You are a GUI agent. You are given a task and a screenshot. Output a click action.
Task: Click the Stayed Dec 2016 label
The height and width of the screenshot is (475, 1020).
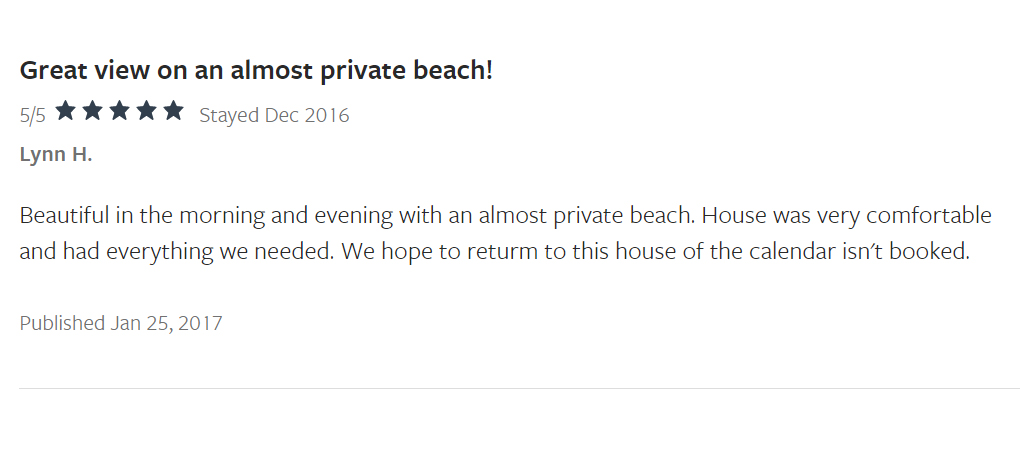coord(274,115)
